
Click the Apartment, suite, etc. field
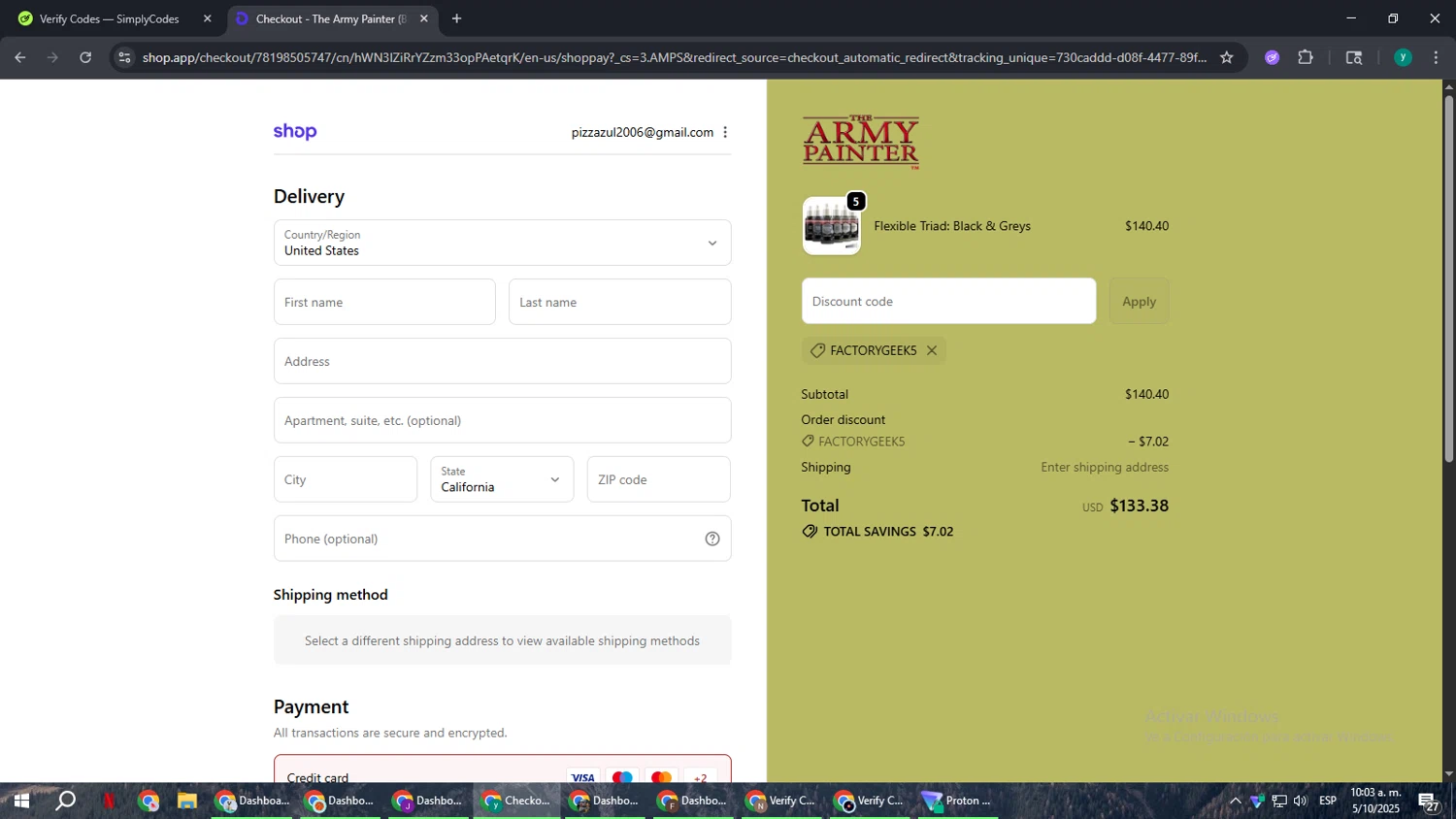pyautogui.click(x=502, y=420)
